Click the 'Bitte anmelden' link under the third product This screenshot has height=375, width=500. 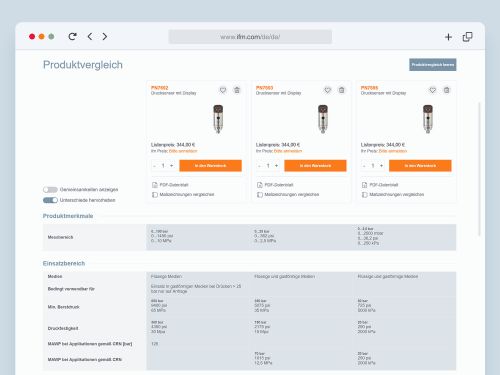point(393,151)
